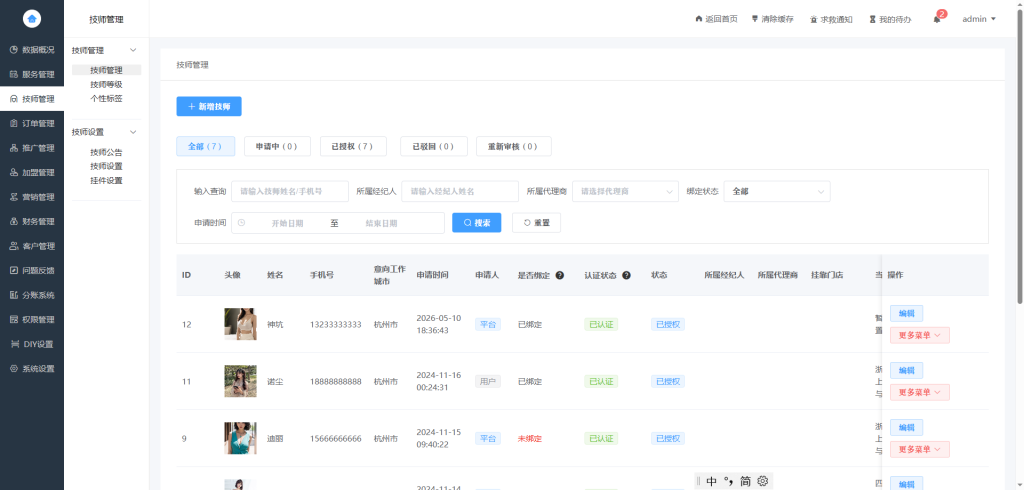
Task: Click the 搜索 button
Action: coord(477,222)
